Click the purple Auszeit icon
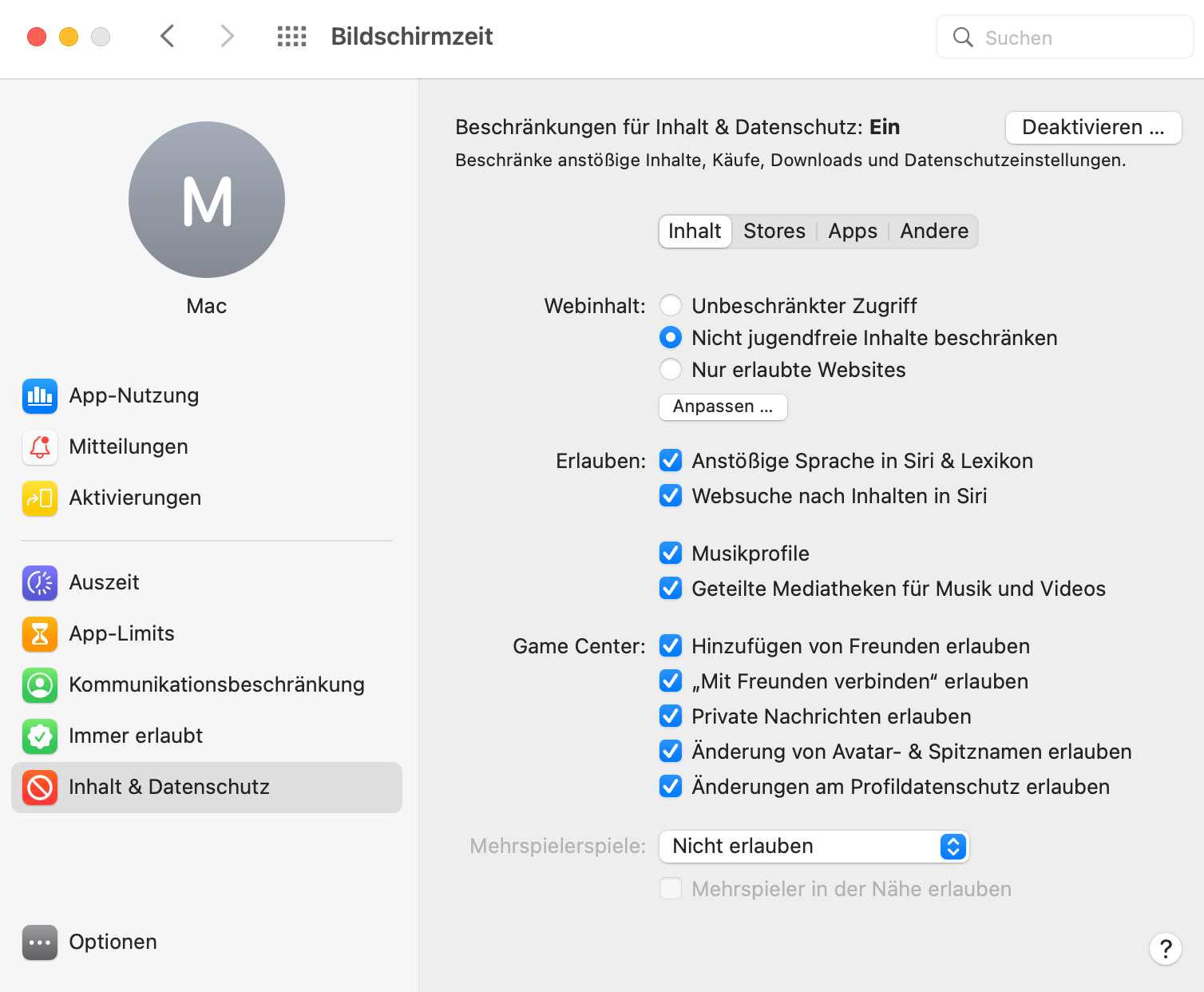 click(40, 583)
